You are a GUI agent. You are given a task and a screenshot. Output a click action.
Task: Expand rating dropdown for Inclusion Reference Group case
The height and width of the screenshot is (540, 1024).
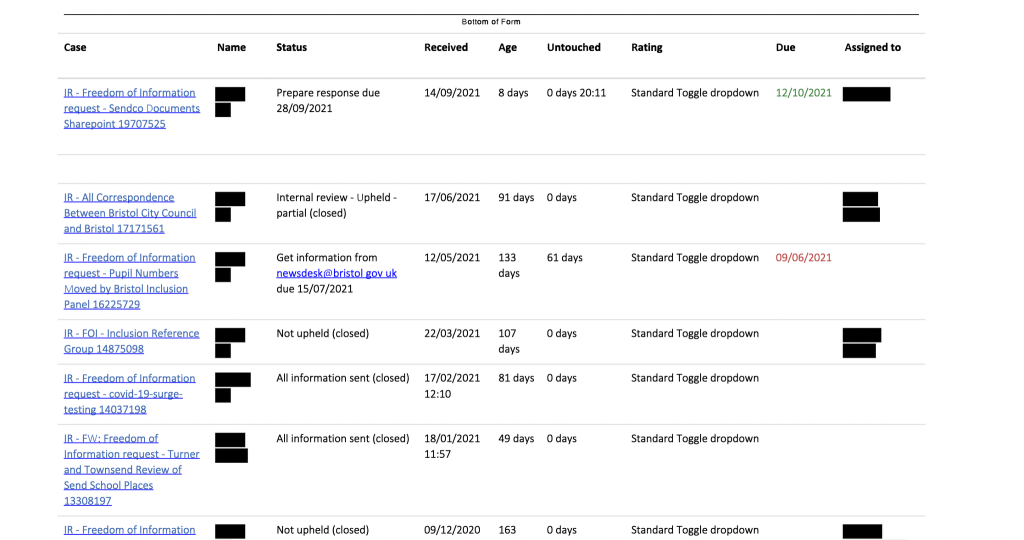coord(694,334)
